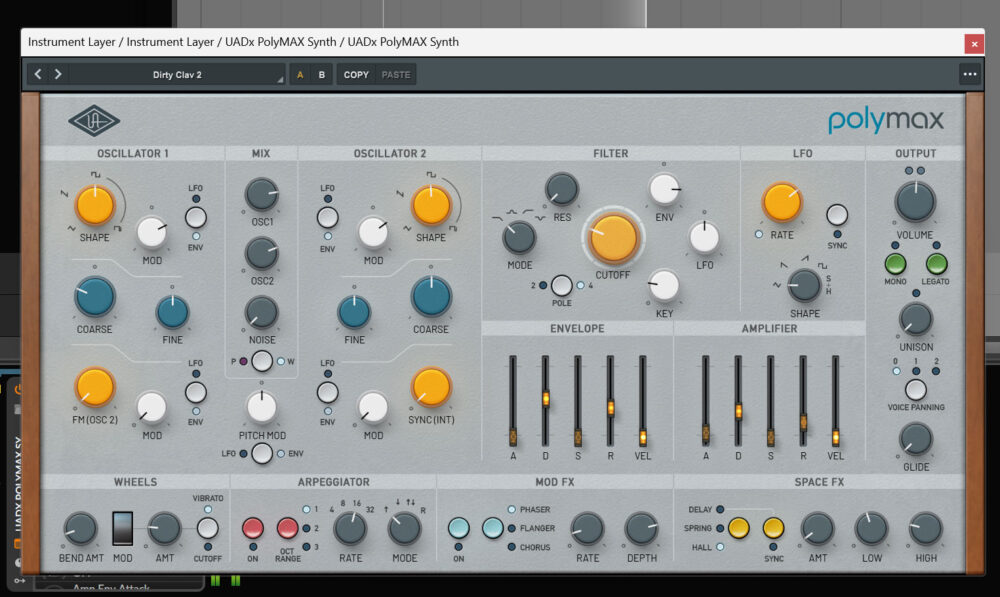Screen dimensions: 1000x597
Task: Toggle pitch mod LFO/ENV source switch
Action: (261, 453)
